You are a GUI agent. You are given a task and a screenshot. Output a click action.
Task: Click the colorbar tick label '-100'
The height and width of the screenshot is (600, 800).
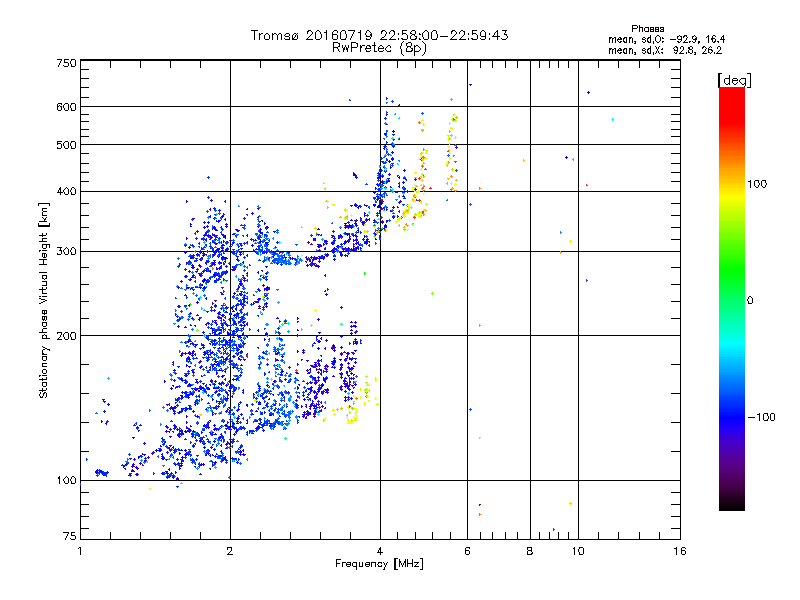(761, 417)
